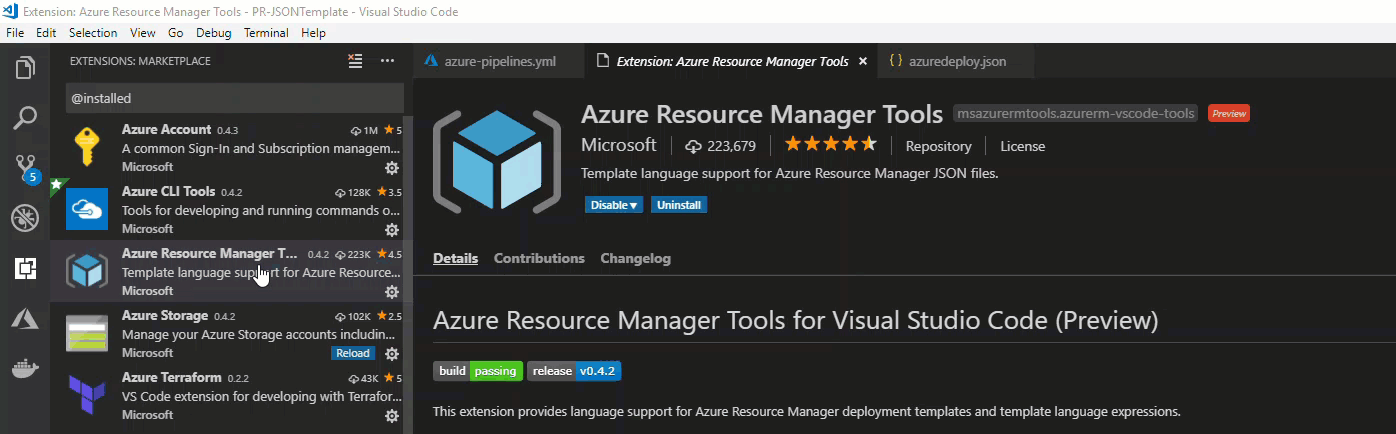Open Azure Resource Manager Tools gear menu

click(392, 291)
